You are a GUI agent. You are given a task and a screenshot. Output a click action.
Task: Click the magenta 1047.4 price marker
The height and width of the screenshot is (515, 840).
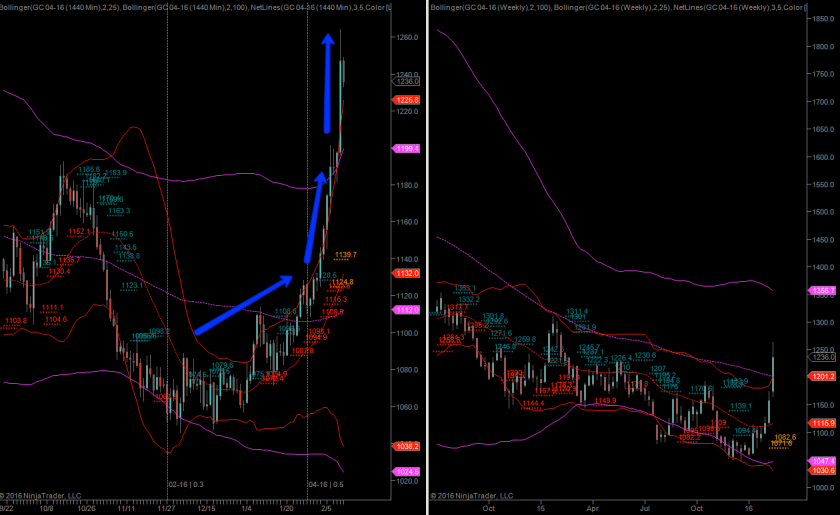822,461
